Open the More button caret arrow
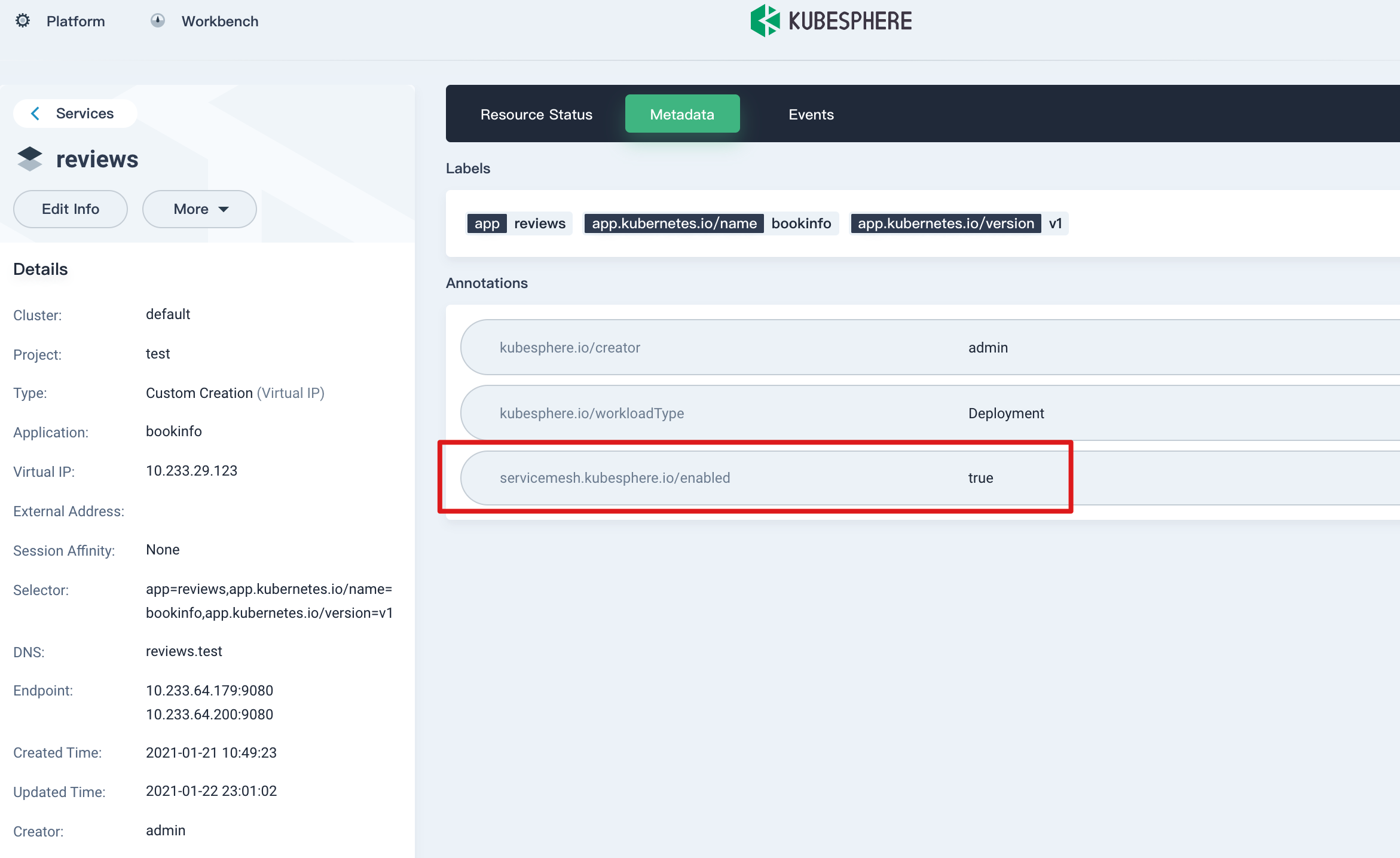This screenshot has width=1400, height=858. [x=224, y=209]
